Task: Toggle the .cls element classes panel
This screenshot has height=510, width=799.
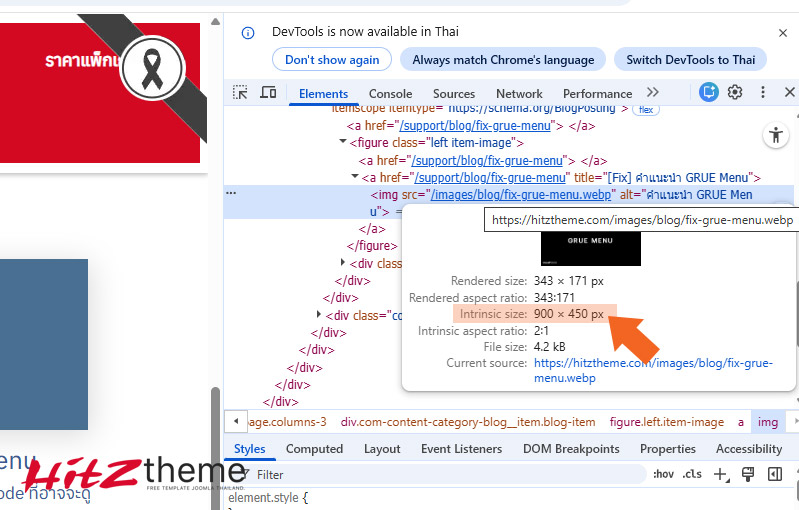Action: click(692, 475)
